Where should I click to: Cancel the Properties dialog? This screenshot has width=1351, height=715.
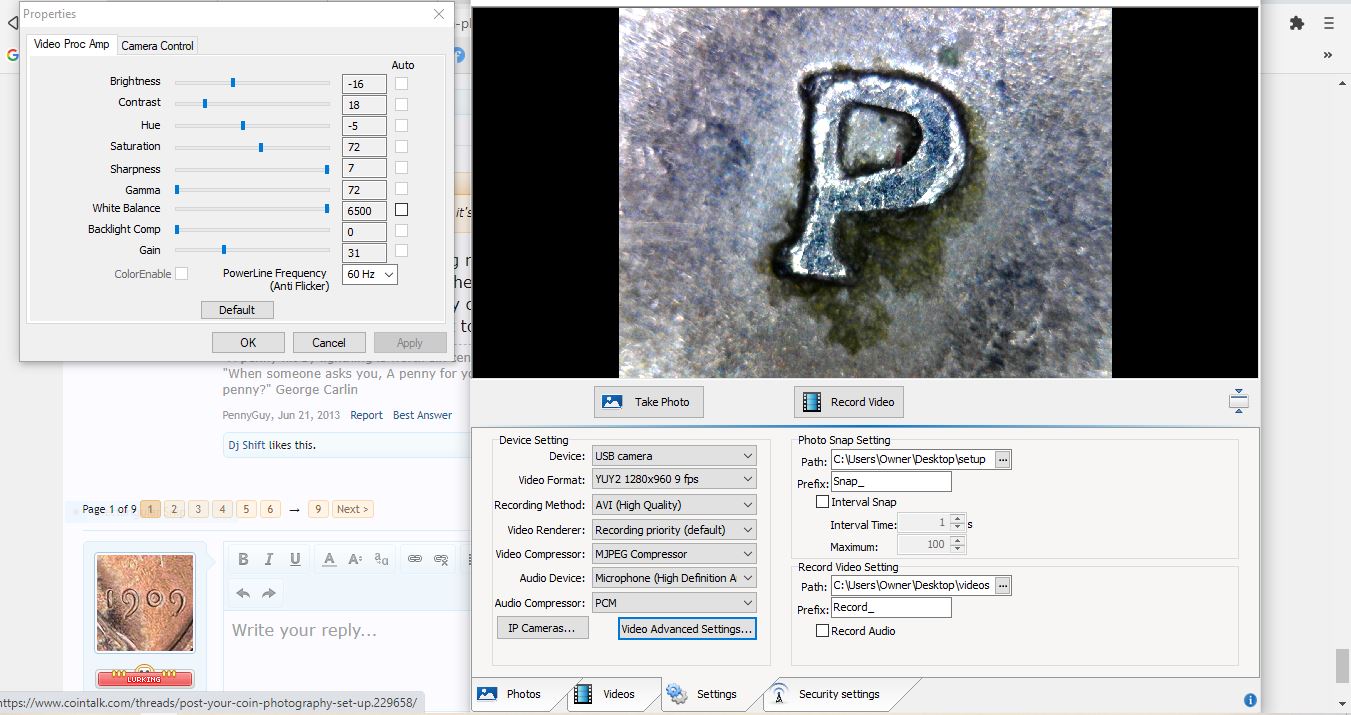coord(329,342)
